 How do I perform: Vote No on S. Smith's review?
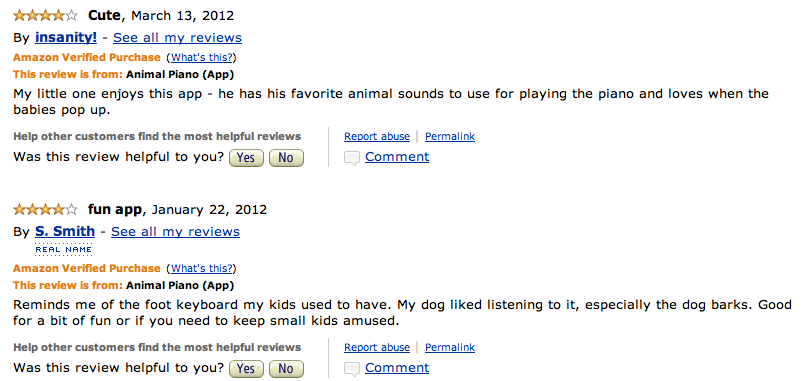click(286, 369)
